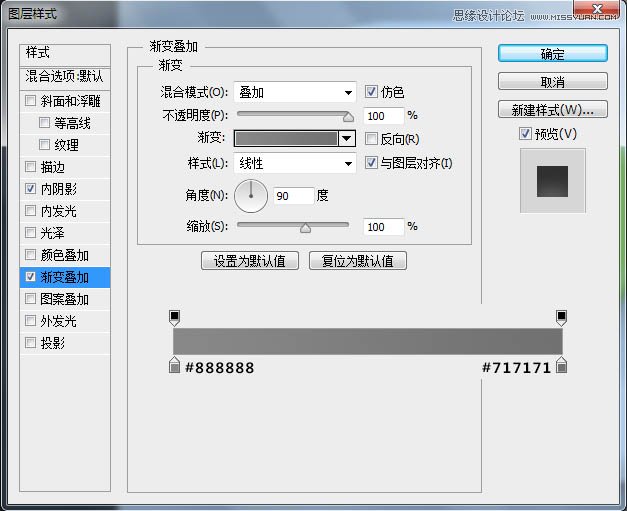Click the #888888 color stop
The width and height of the screenshot is (627, 511).
pos(174,364)
